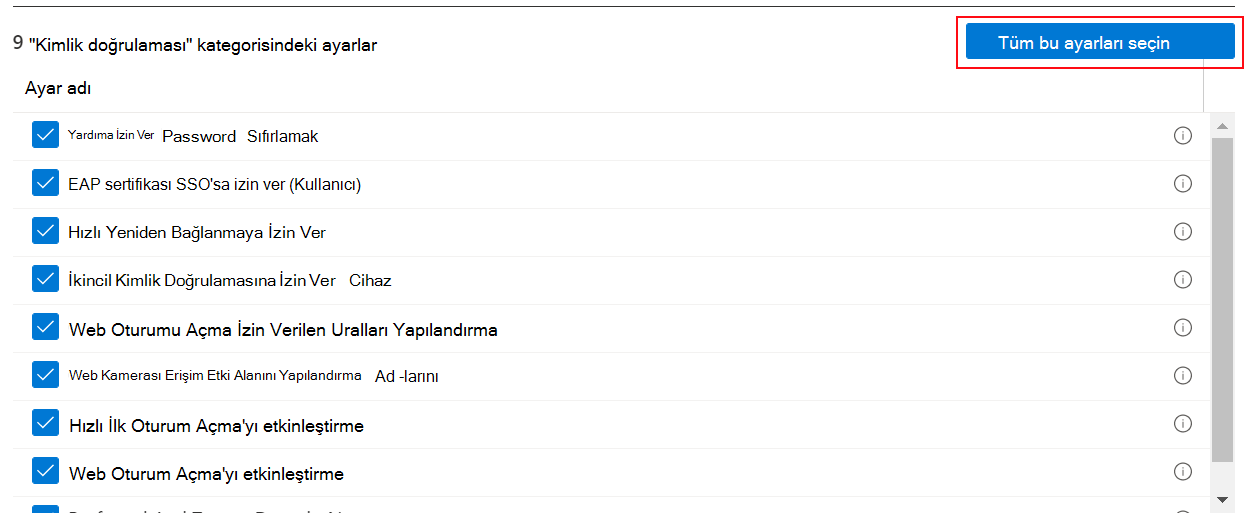Toggle İkincil Kimlik Doğrulamasına İzin Ver checkbox

pos(46,279)
